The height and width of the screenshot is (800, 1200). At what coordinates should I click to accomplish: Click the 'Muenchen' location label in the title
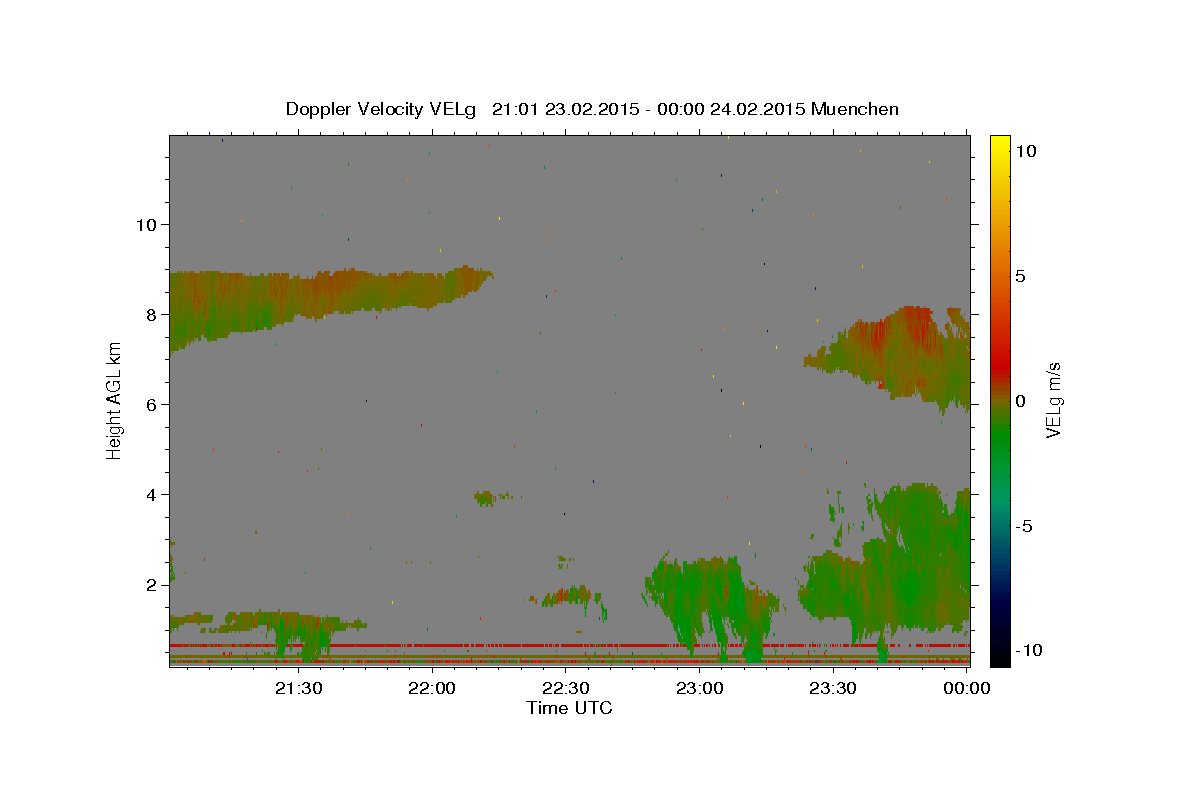(855, 109)
